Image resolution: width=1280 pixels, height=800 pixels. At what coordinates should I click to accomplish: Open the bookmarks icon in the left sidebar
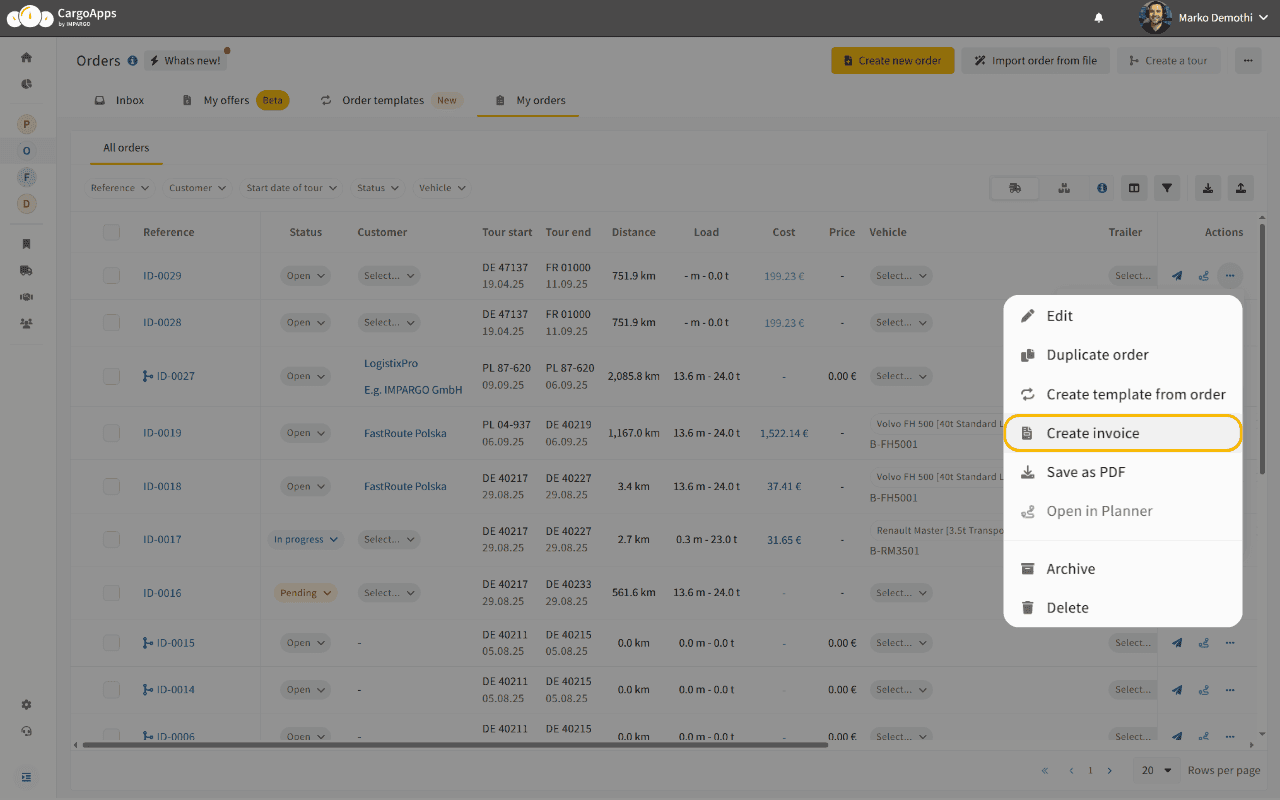tap(26, 243)
